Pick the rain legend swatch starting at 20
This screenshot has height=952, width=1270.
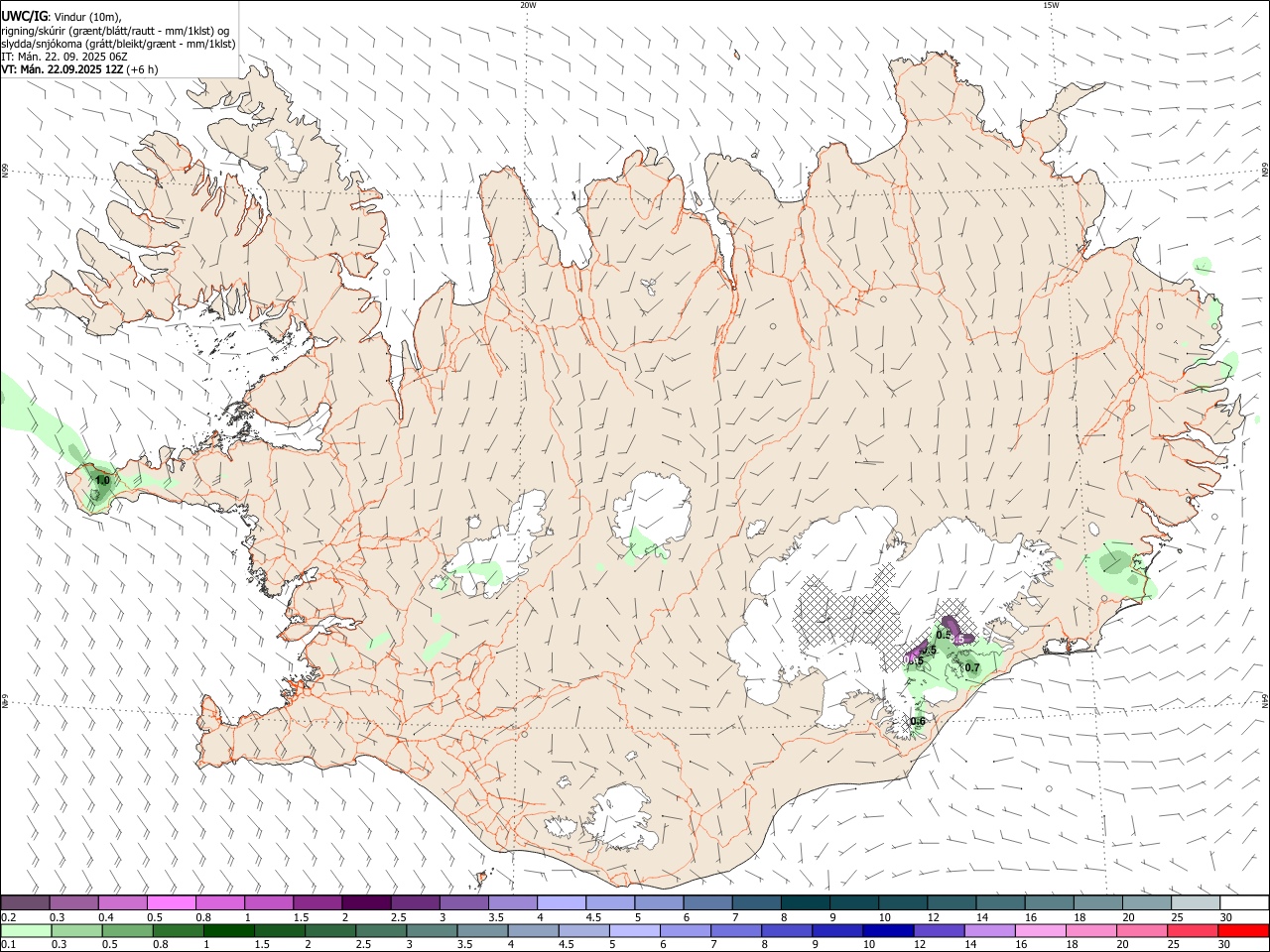(1142, 930)
